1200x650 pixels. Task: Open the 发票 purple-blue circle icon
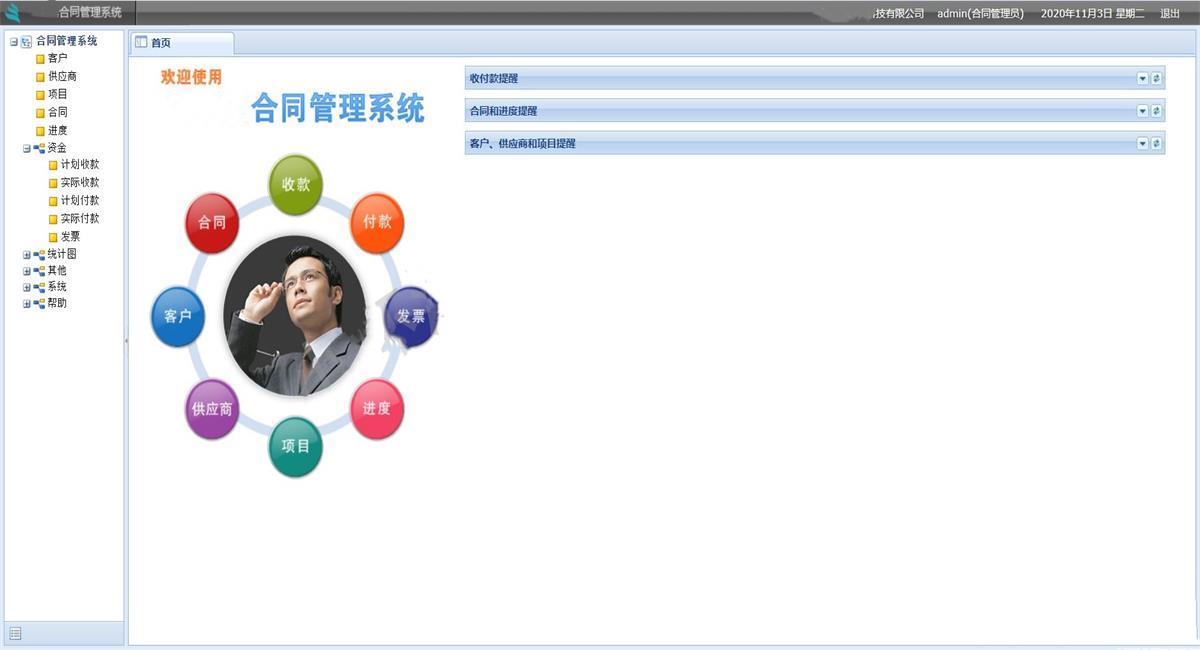(x=411, y=316)
